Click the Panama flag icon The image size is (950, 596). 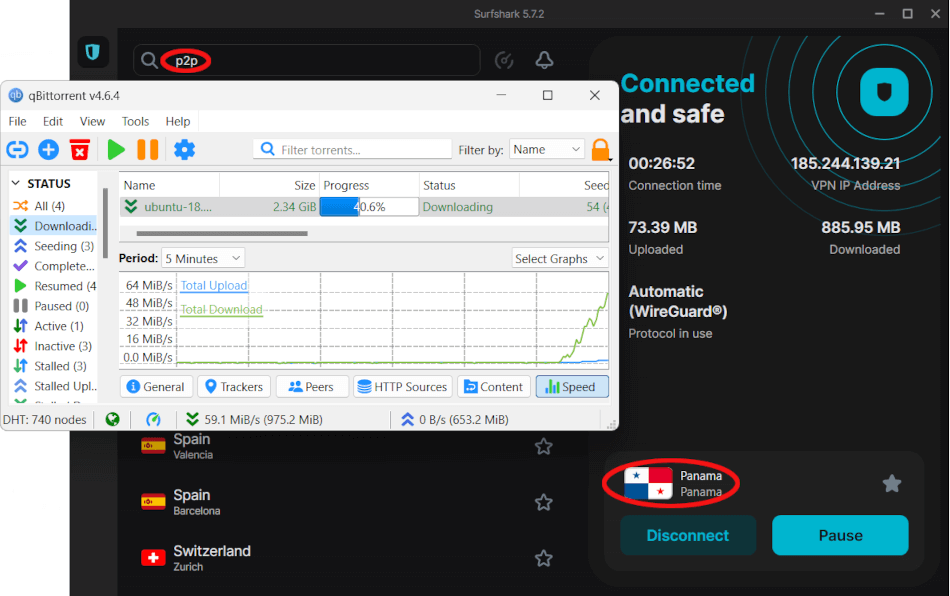648,483
